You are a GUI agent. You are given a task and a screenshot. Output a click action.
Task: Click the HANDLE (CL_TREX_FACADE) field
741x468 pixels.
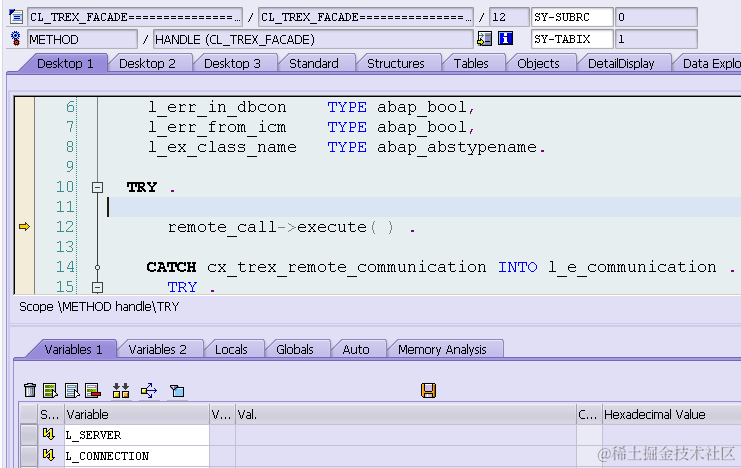tap(313, 39)
